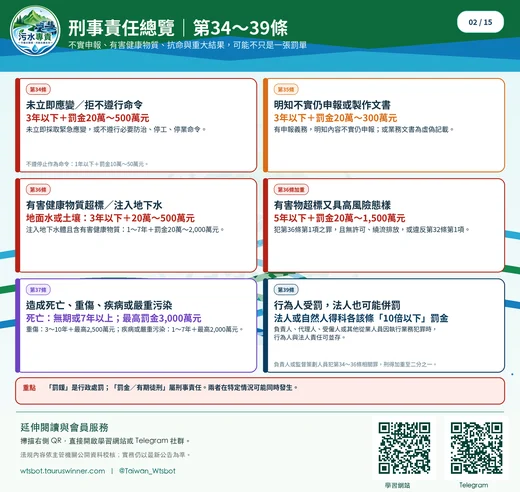This screenshot has height=492, width=520.
Task: Open wtsbot.tauruswinner.com link
Action: point(63,471)
